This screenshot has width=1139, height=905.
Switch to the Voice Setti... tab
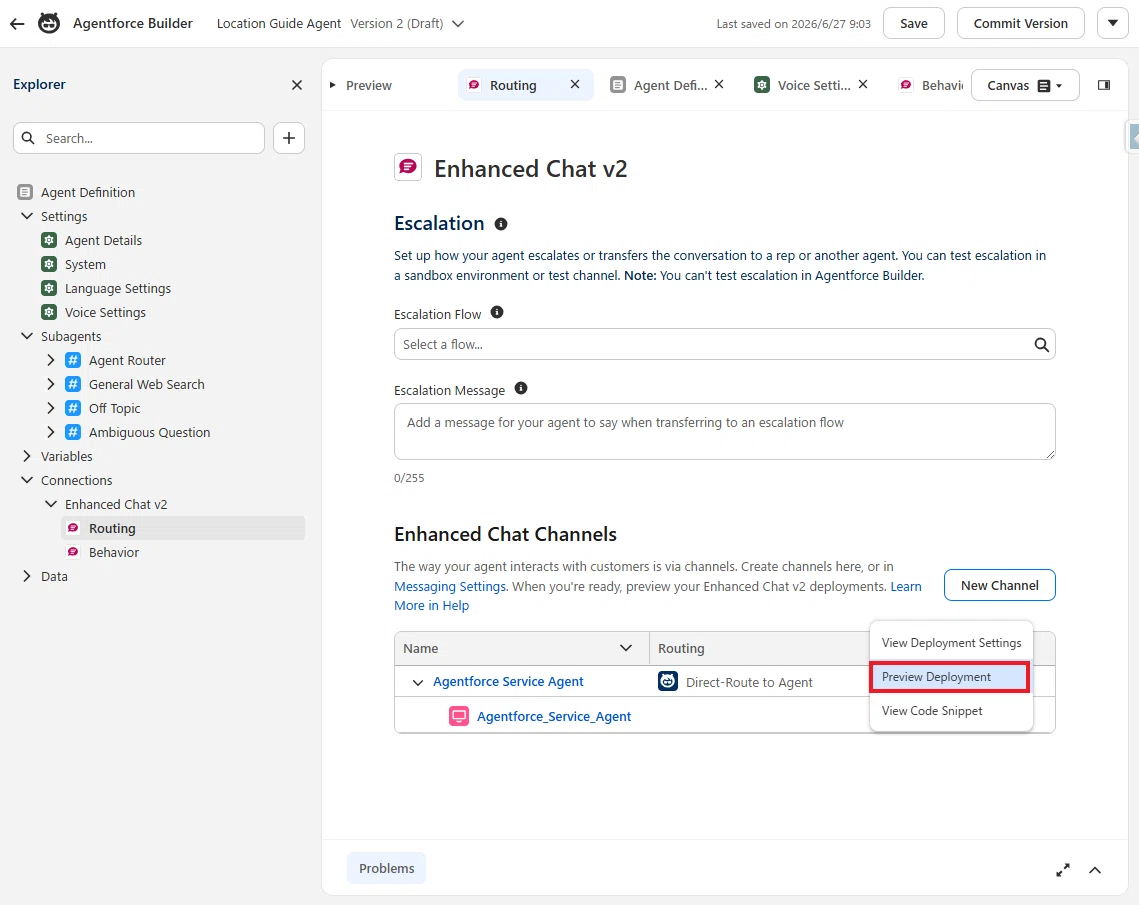click(x=802, y=85)
